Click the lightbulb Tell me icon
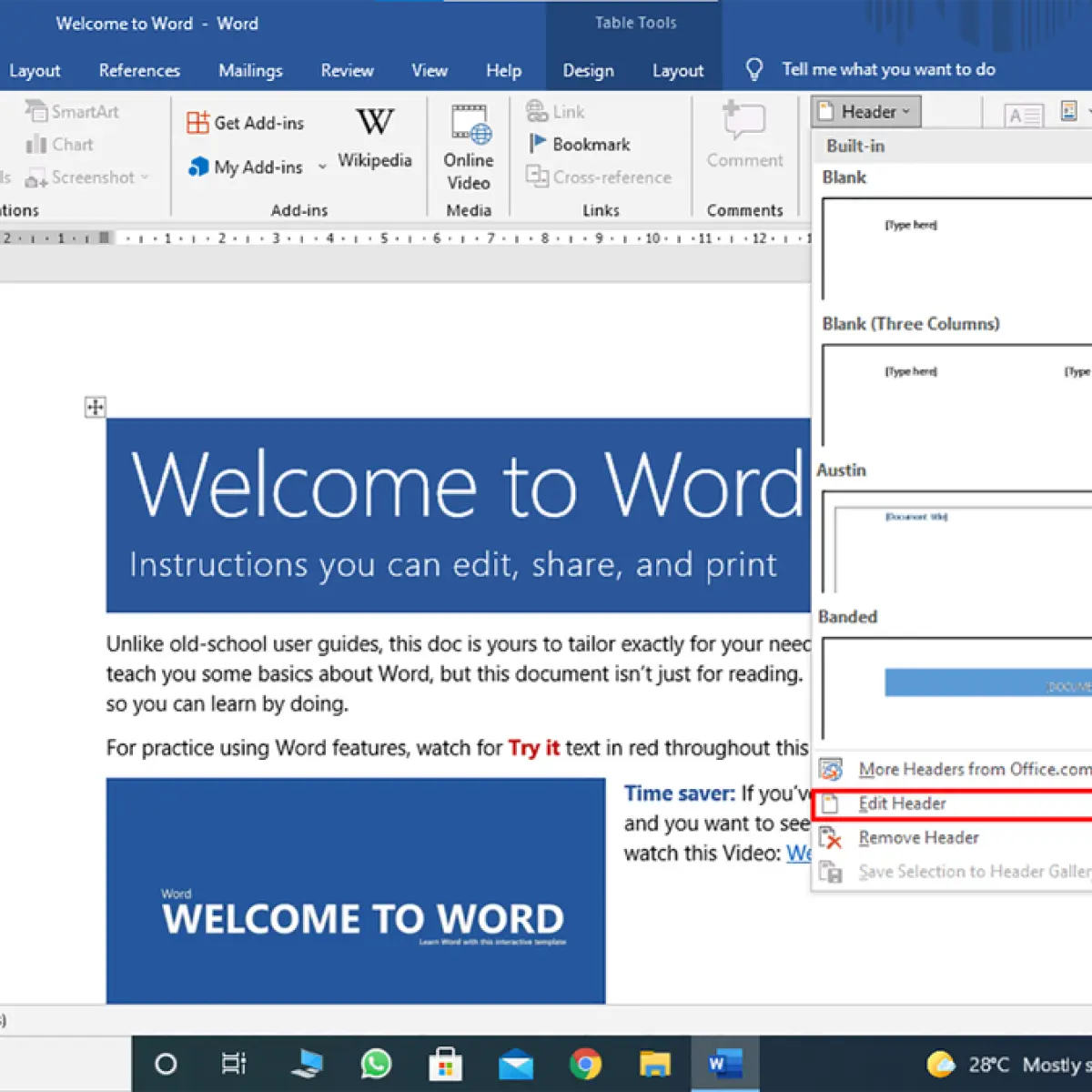 (753, 69)
